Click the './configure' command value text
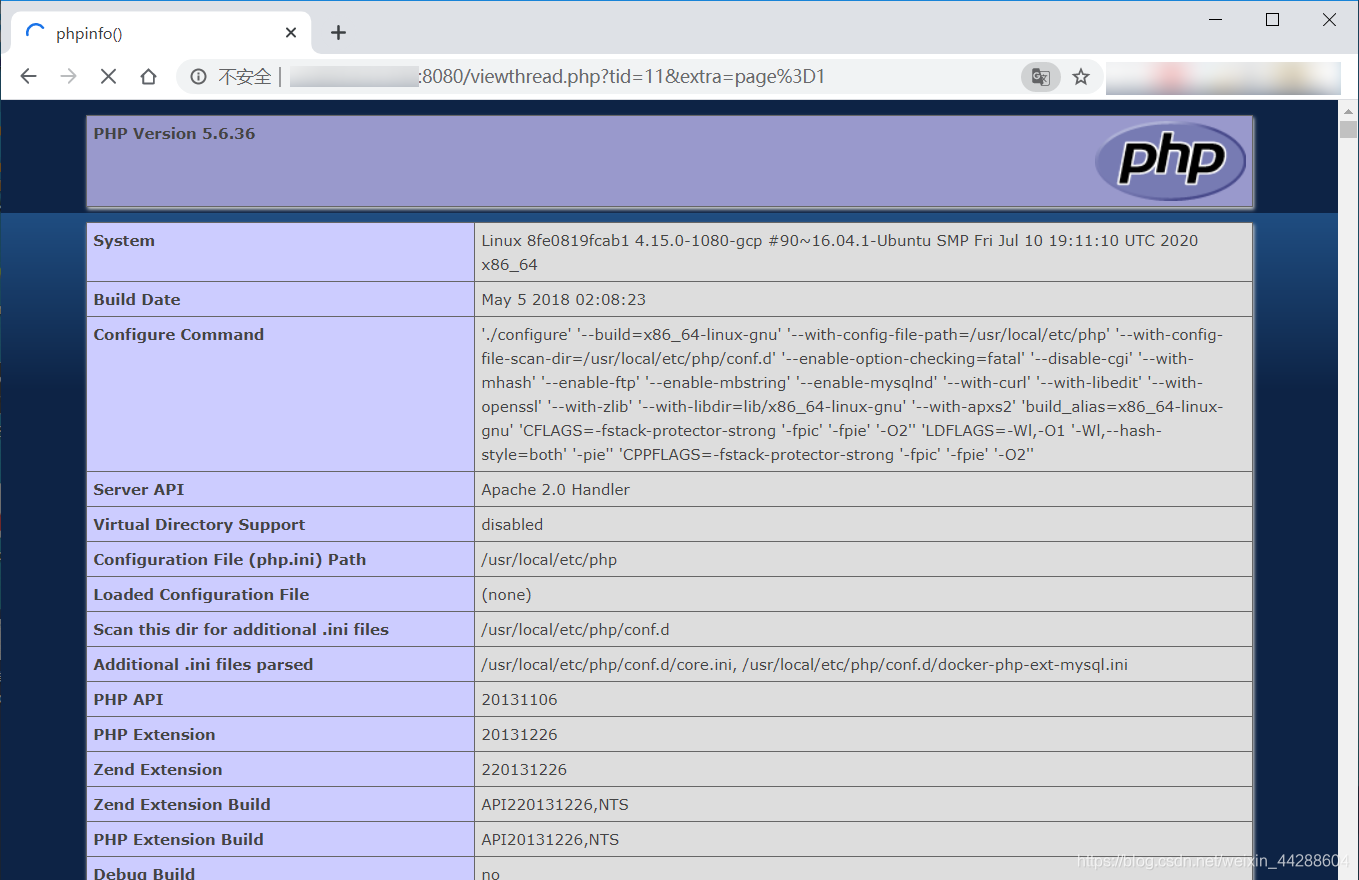 (x=852, y=395)
